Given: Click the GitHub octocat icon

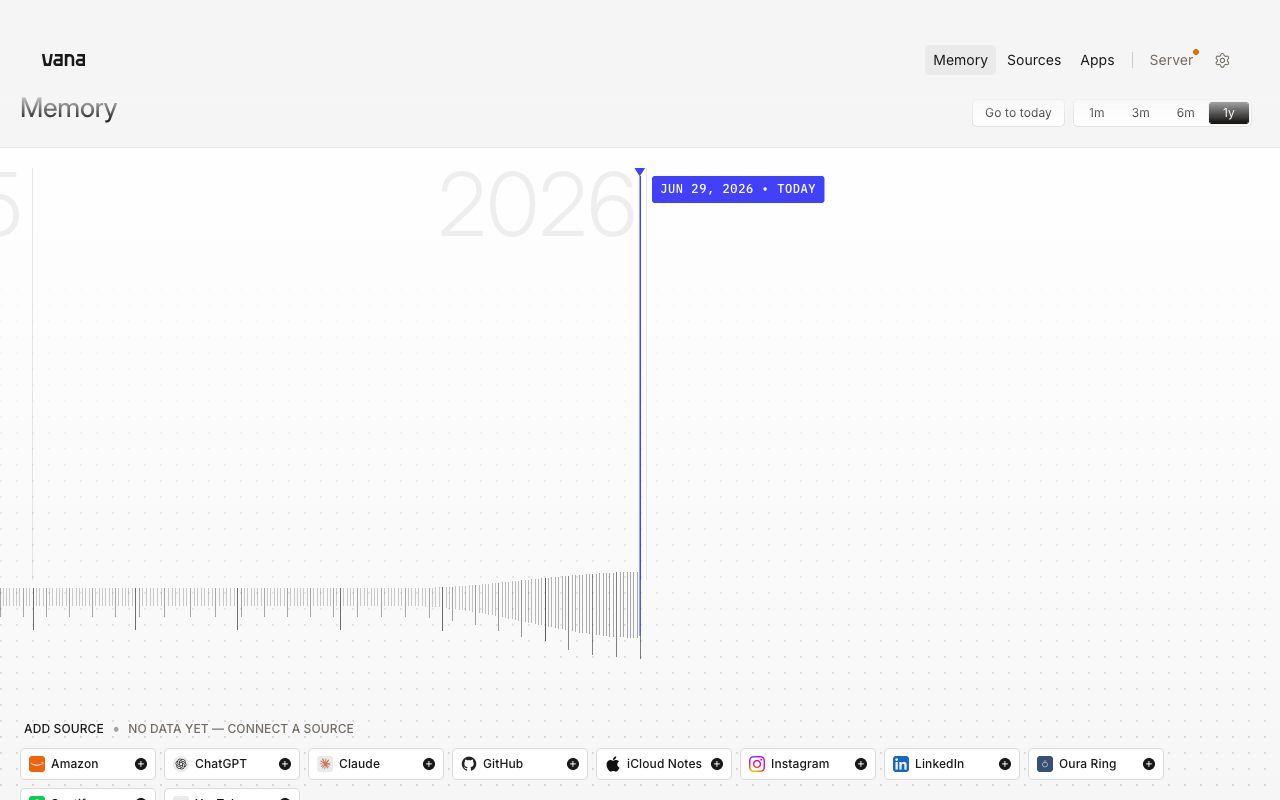Looking at the screenshot, I should (469, 764).
